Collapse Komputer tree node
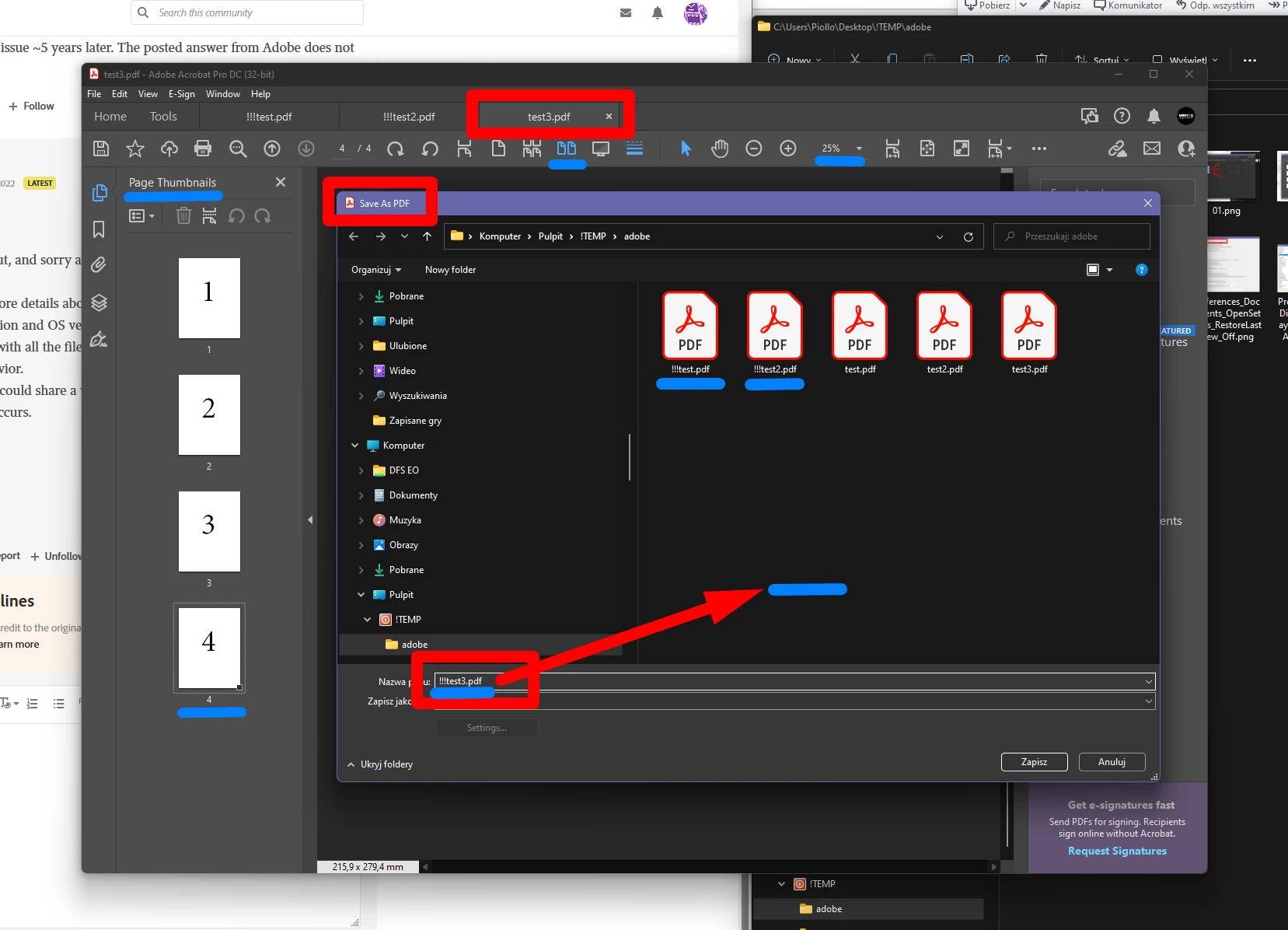Viewport: 1288px width, 930px height. pos(354,446)
